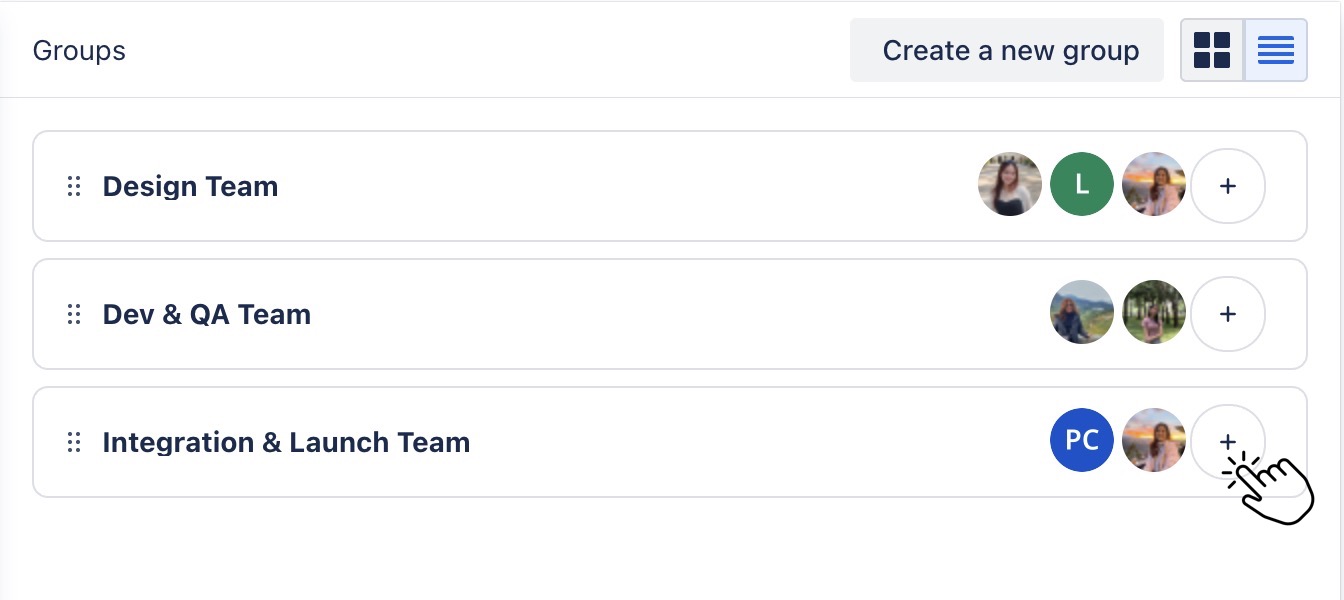1344x600 pixels.
Task: Click the drag handle beside Design Team
Action: pos(73,186)
